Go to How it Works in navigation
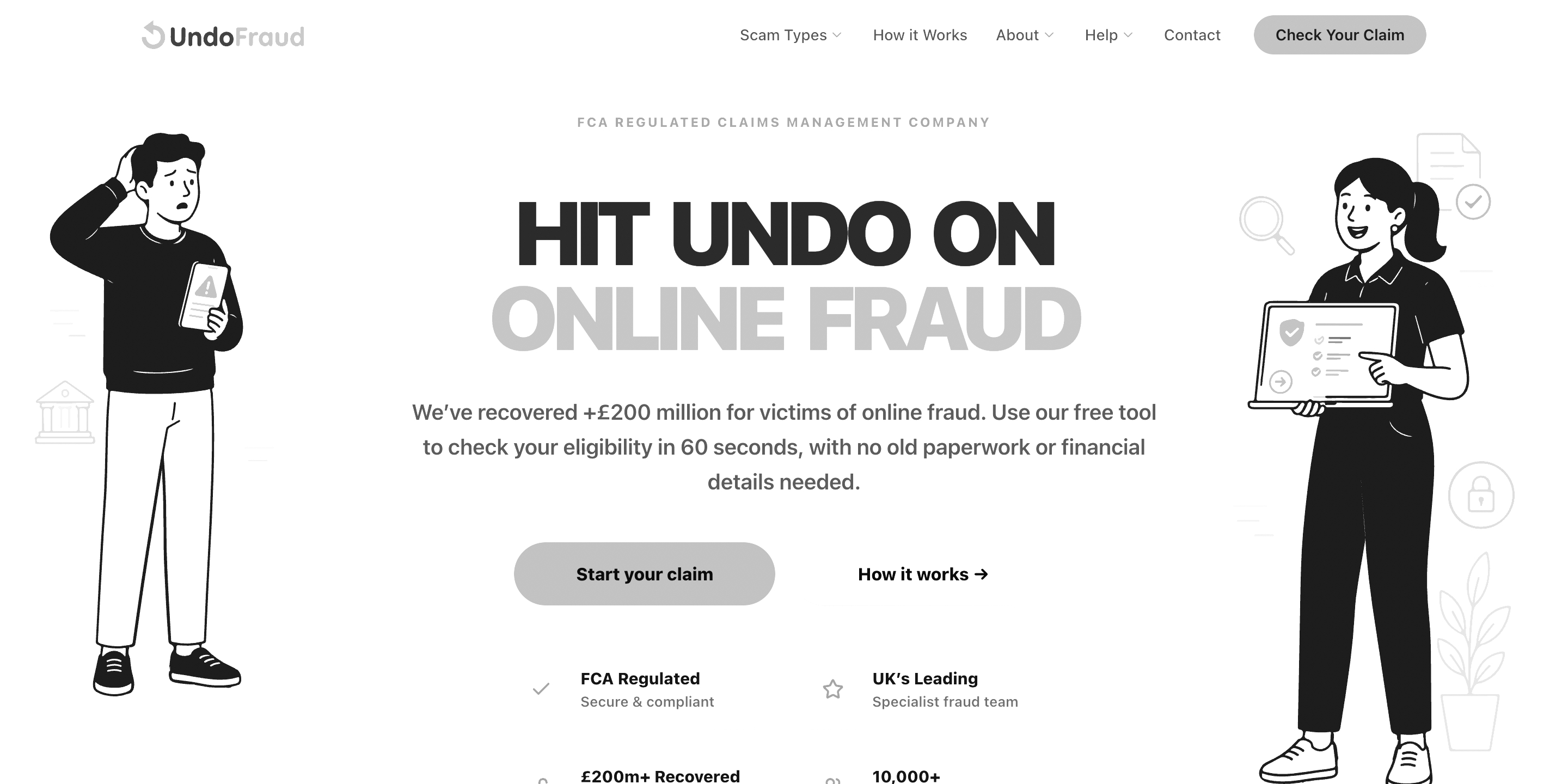 pos(920,35)
